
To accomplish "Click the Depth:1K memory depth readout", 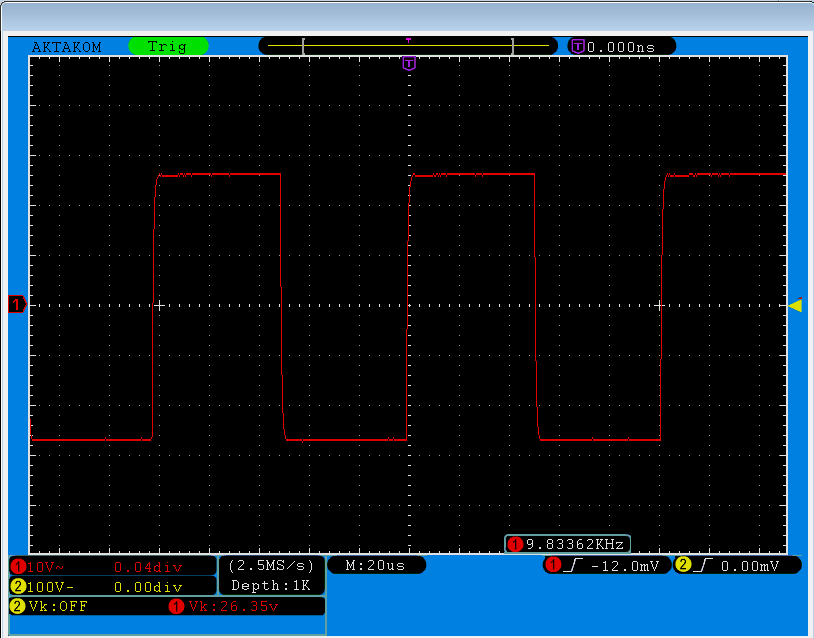I will click(x=270, y=586).
